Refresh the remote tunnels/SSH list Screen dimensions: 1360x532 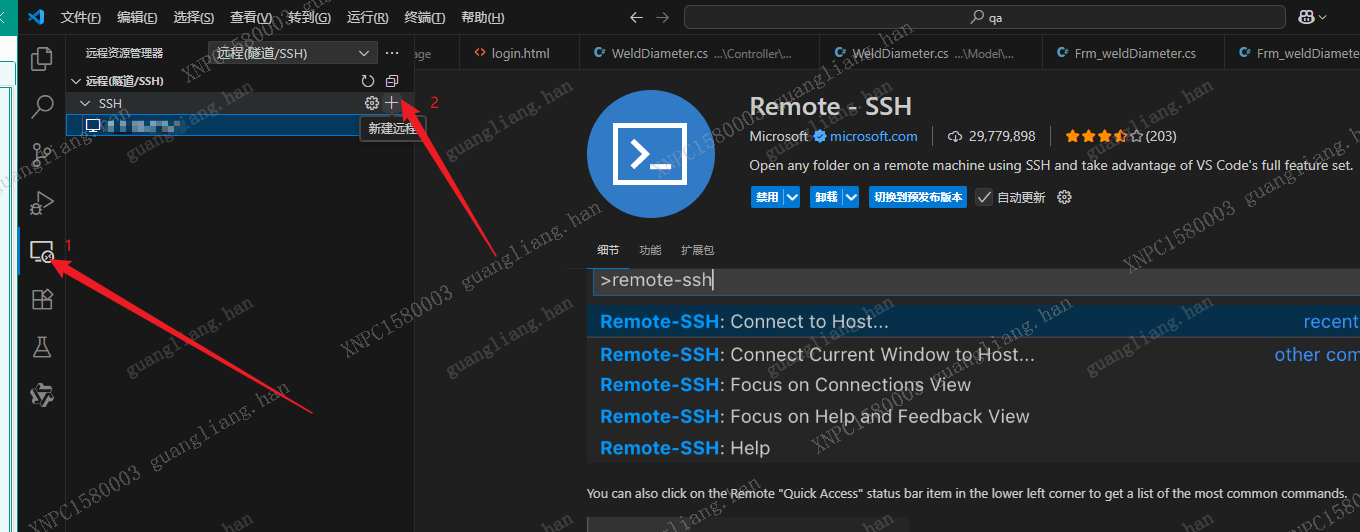(368, 81)
